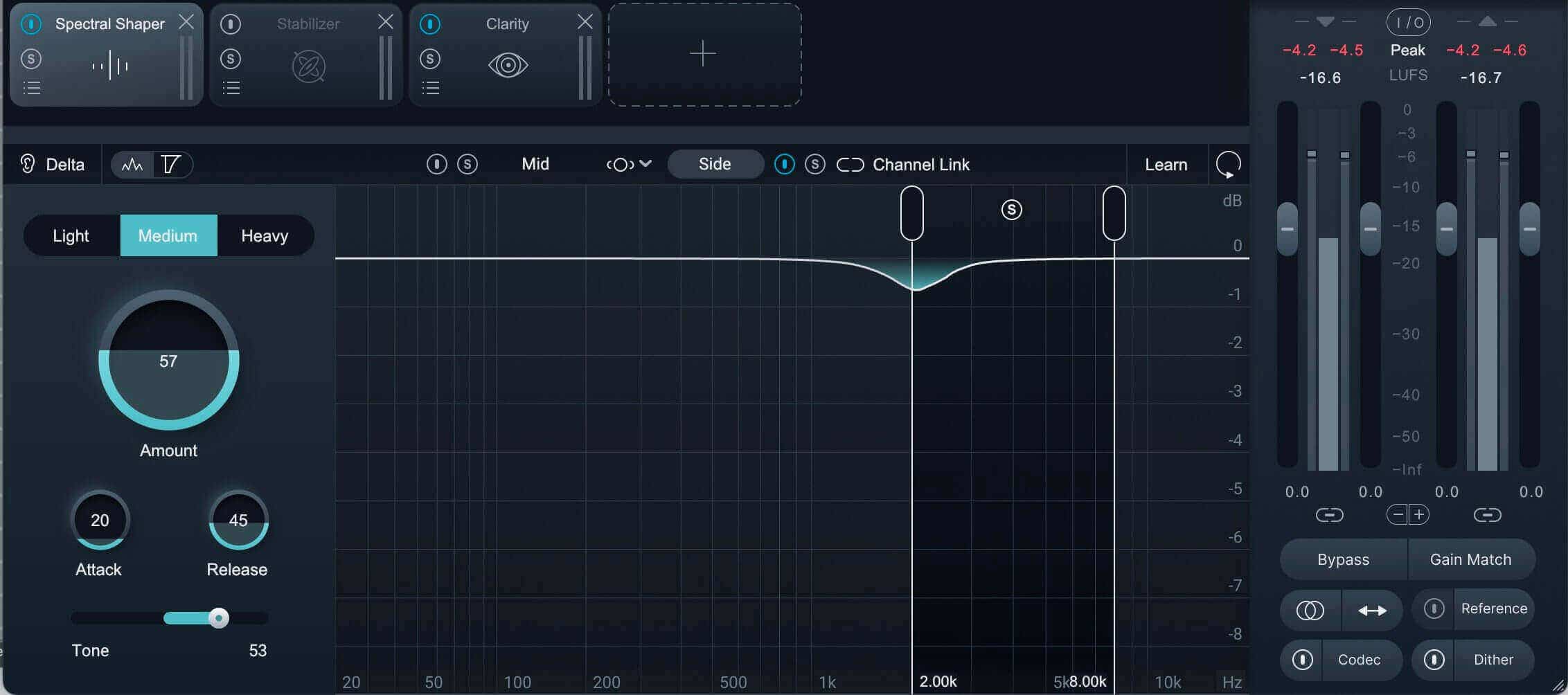
Task: Reset the module with circular arrow
Action: click(1229, 165)
